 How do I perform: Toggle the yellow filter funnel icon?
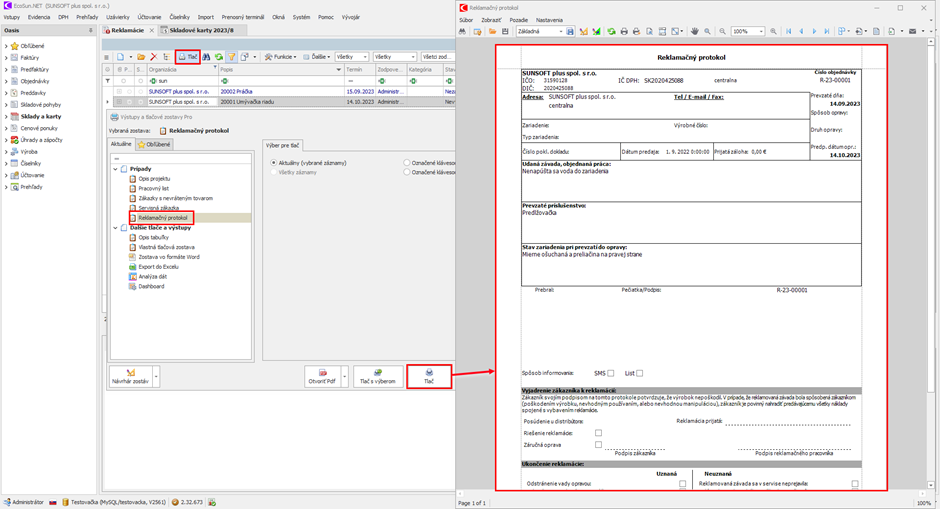(231, 57)
